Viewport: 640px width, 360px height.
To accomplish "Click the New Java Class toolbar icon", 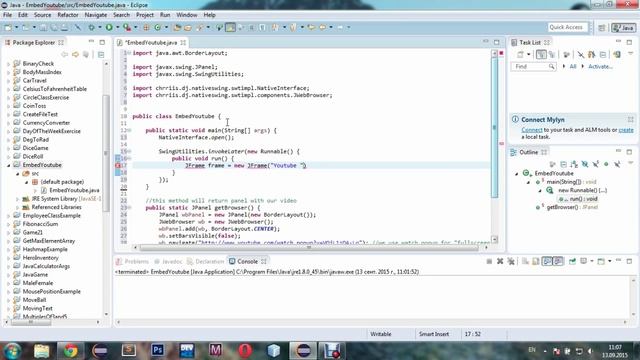I will tap(158, 27).
